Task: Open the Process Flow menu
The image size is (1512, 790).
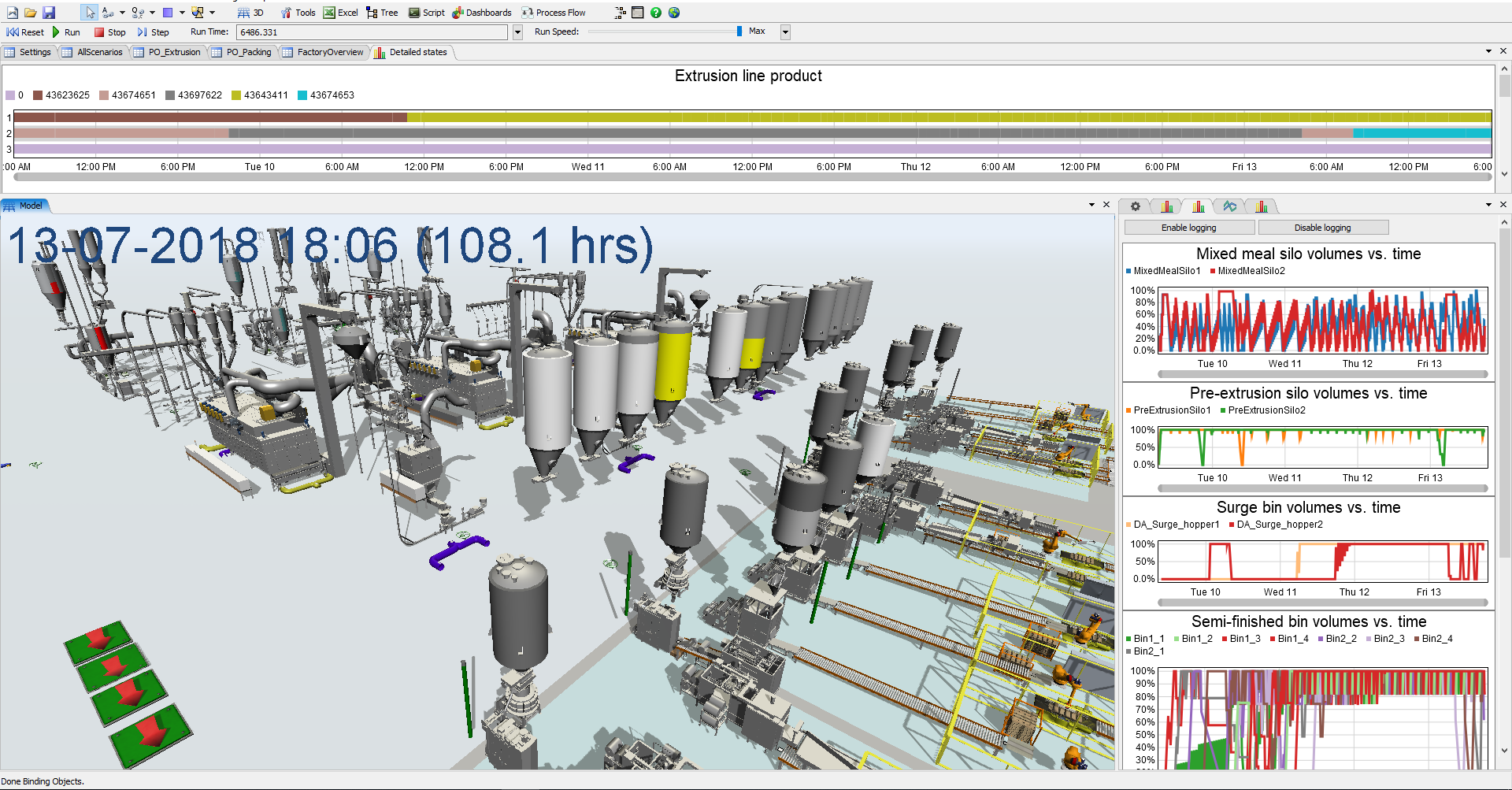Action: [553, 13]
